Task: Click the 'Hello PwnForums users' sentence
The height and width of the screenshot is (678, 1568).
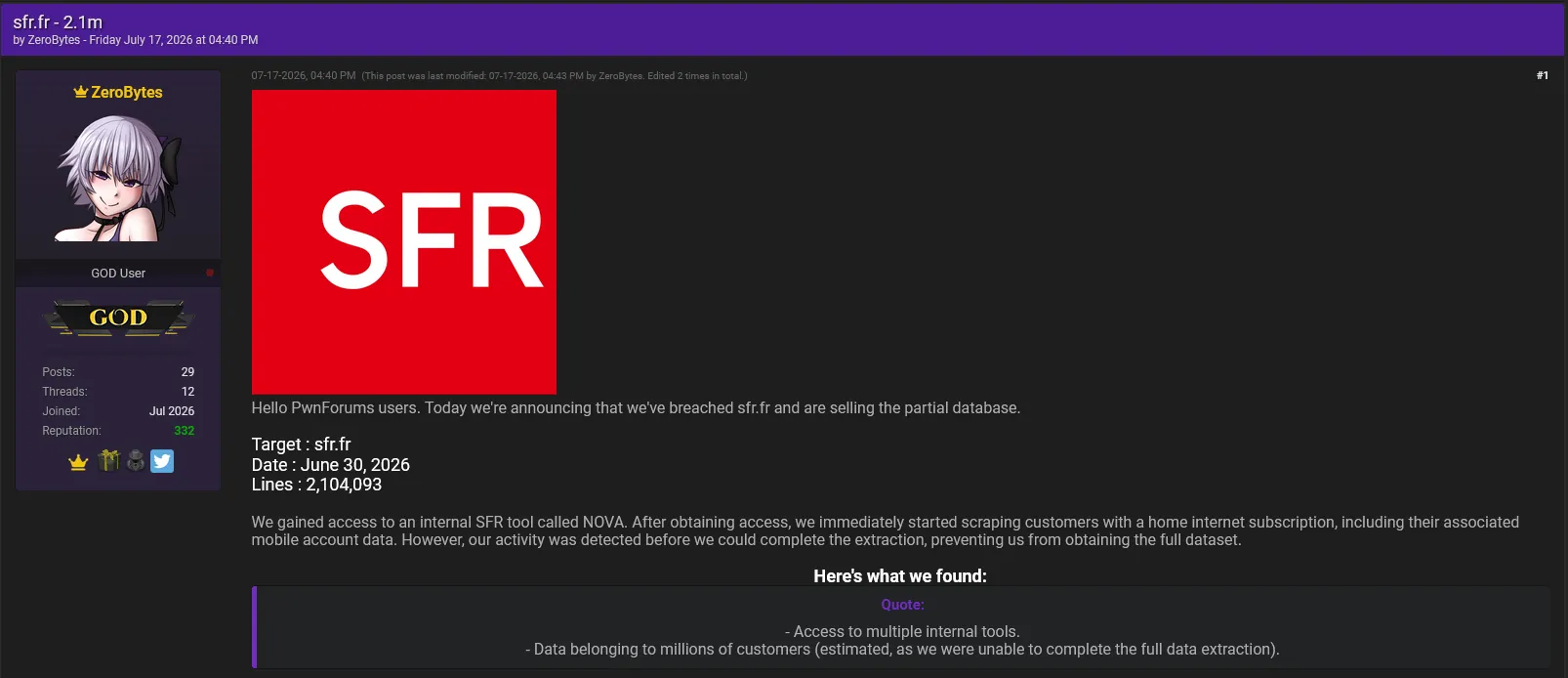Action: [636, 408]
